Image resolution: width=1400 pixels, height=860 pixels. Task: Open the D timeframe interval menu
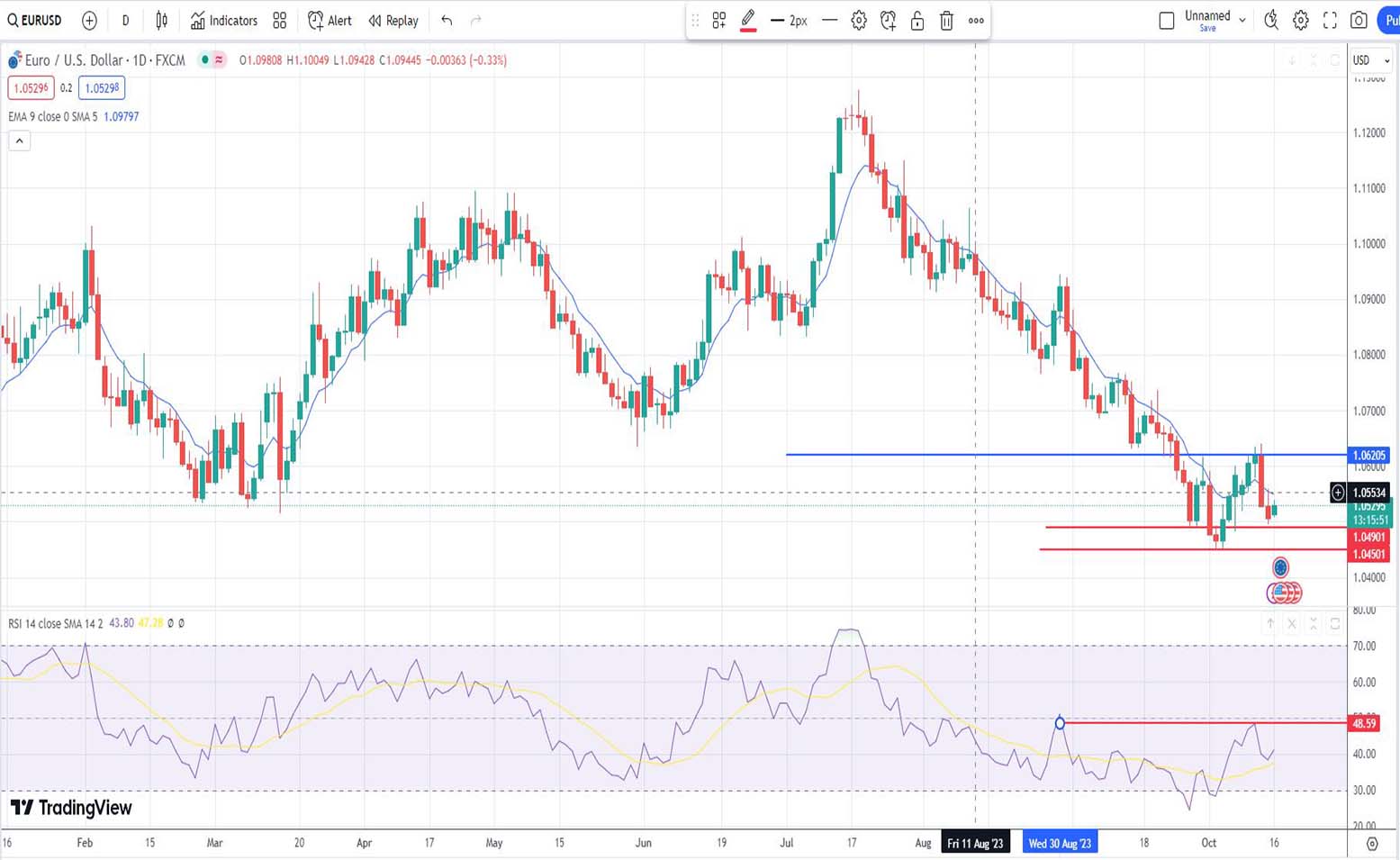125,20
